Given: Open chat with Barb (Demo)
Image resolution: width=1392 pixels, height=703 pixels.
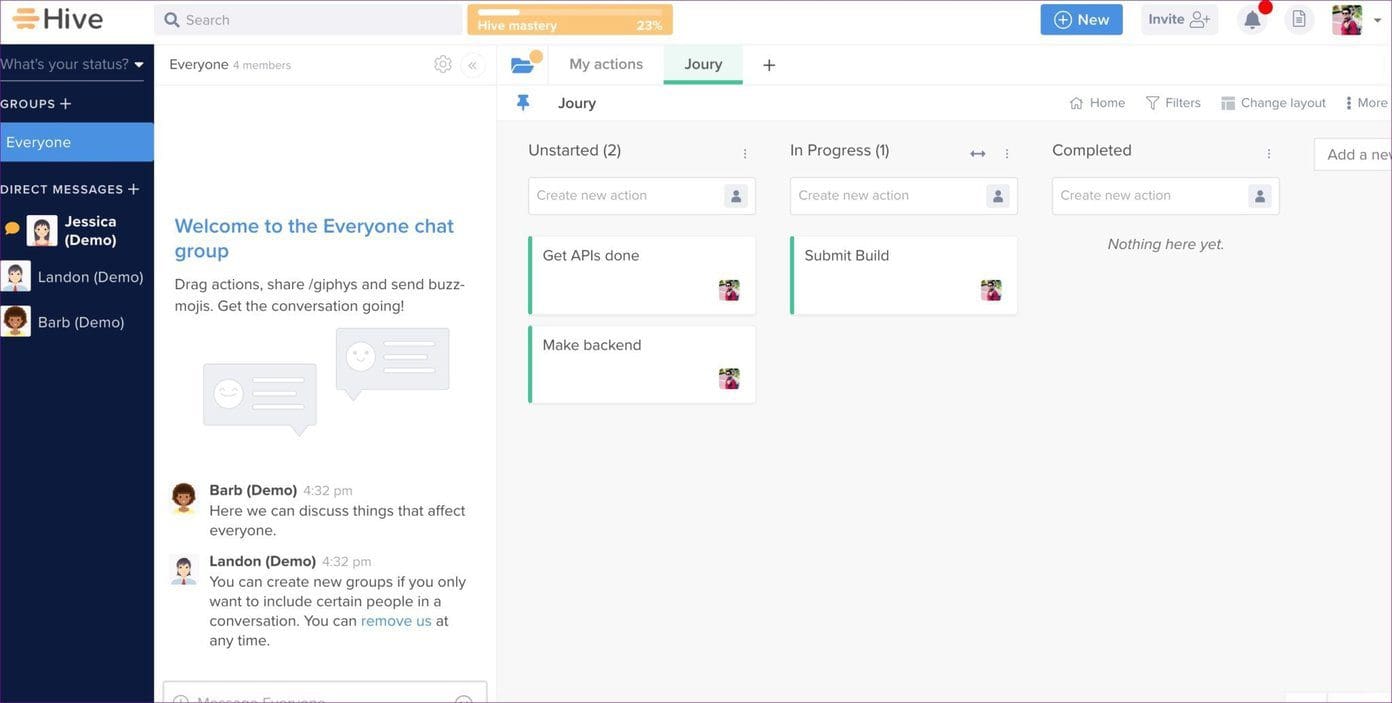Looking at the screenshot, I should click(77, 322).
